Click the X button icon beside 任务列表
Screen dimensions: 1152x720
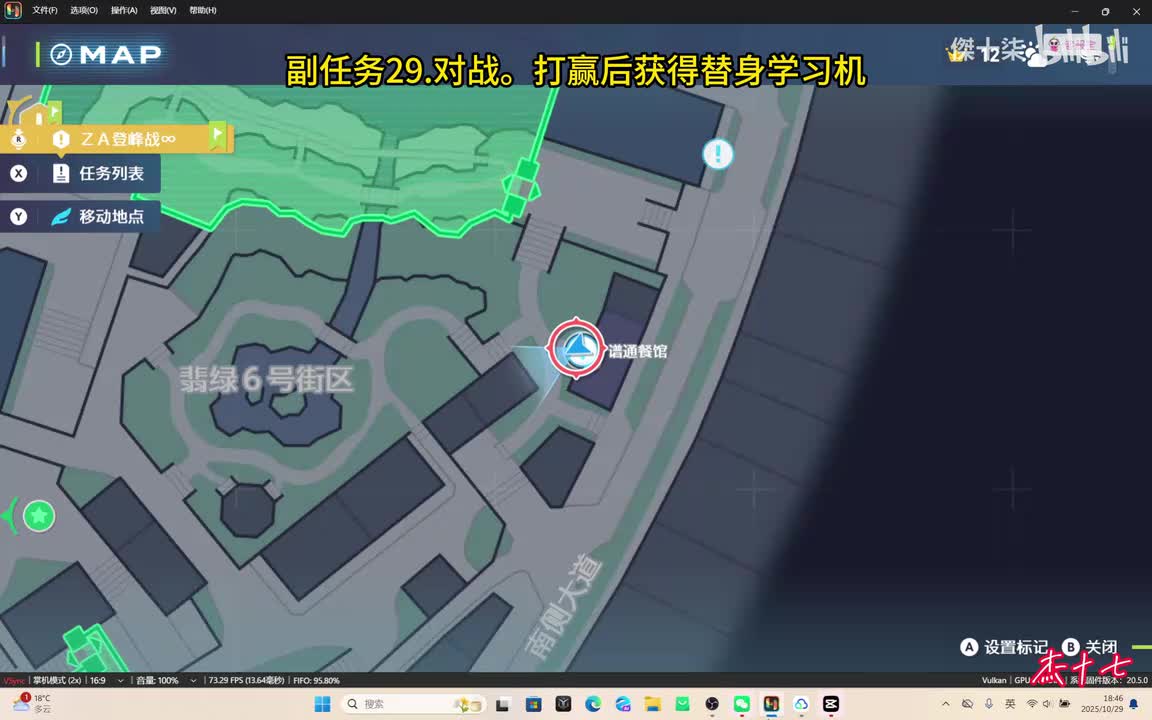18,173
